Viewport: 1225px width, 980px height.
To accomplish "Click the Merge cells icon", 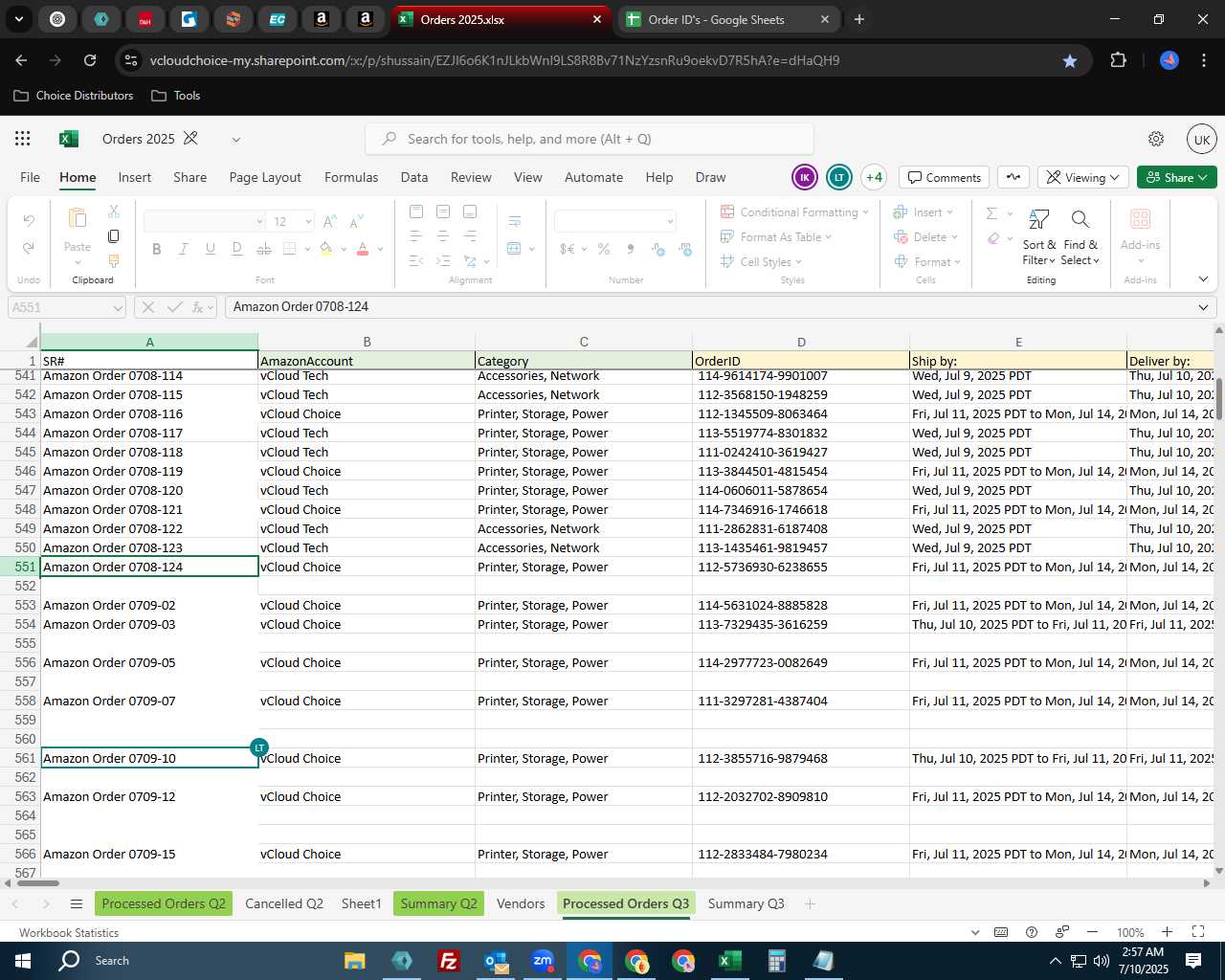I will [515, 249].
